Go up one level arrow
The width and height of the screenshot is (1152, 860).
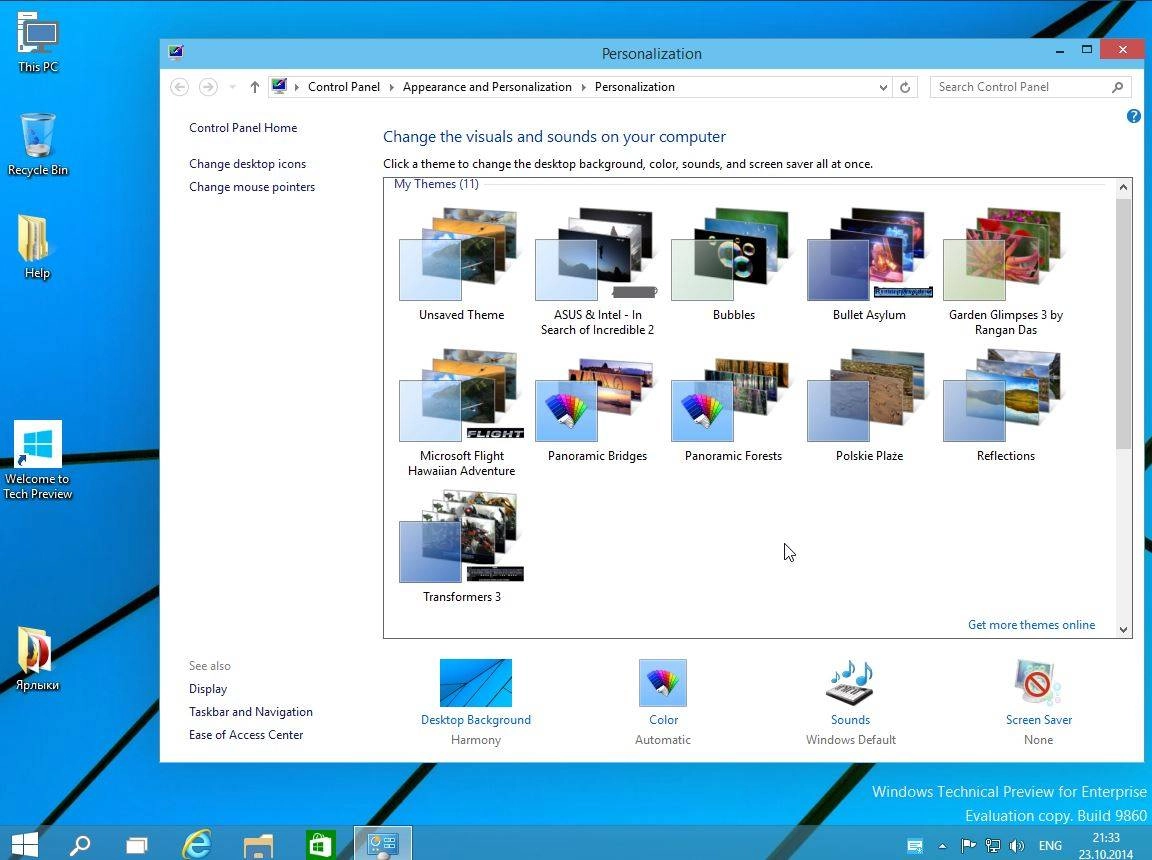254,87
